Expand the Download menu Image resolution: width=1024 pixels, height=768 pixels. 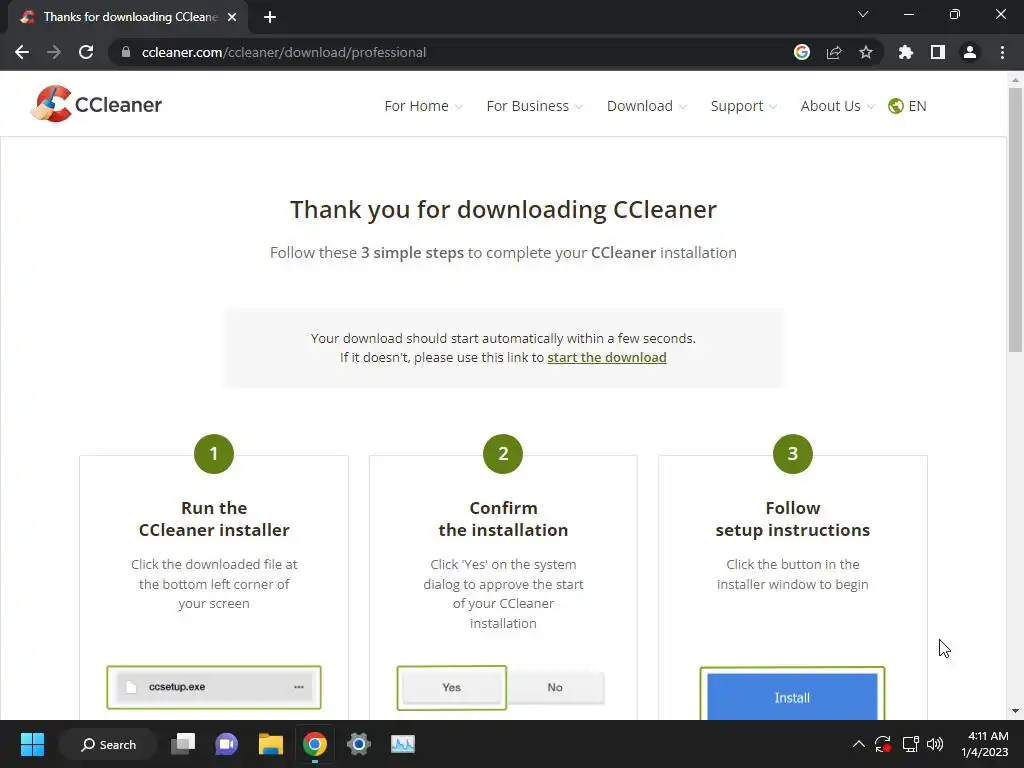(x=647, y=106)
